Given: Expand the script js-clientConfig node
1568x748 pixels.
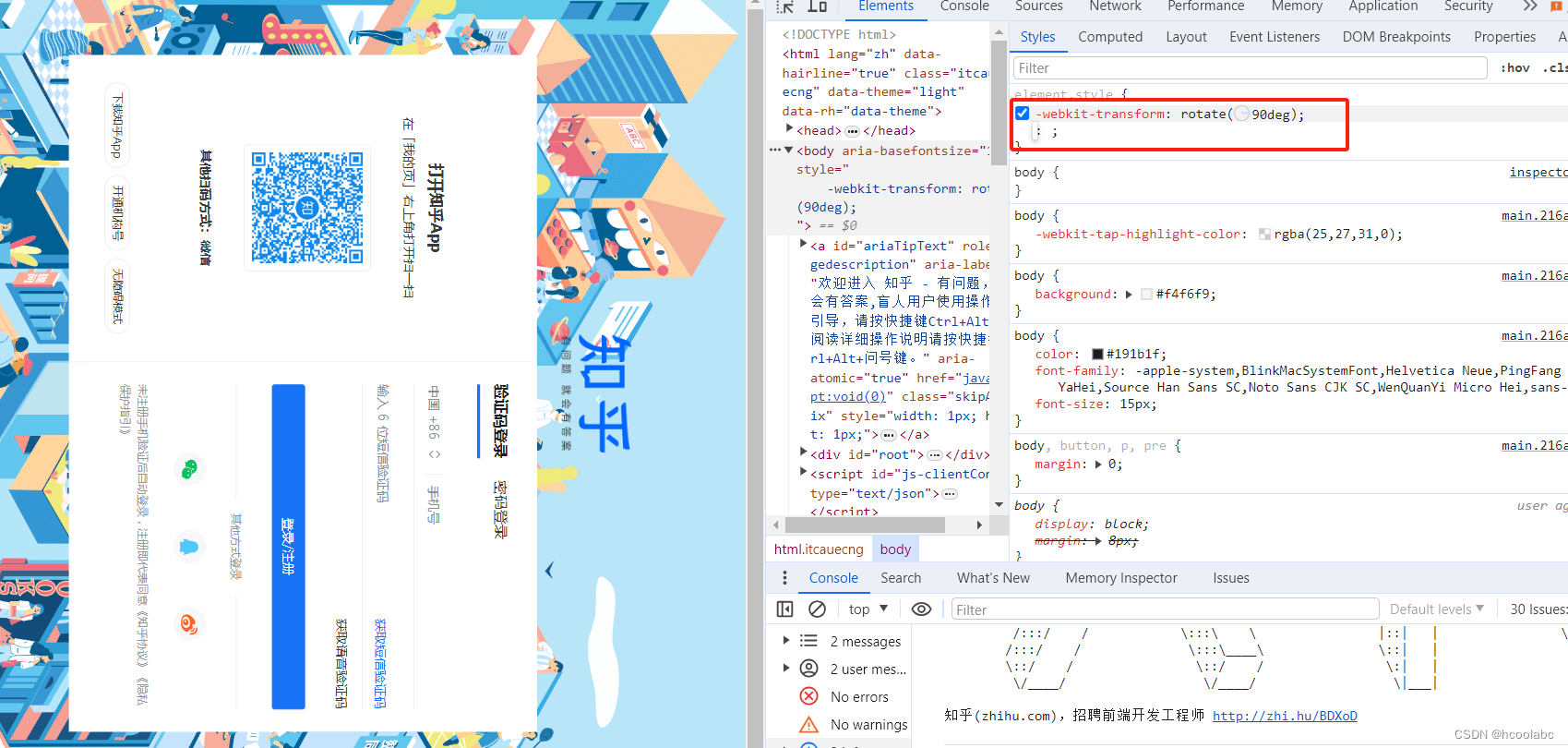Looking at the screenshot, I should [804, 473].
